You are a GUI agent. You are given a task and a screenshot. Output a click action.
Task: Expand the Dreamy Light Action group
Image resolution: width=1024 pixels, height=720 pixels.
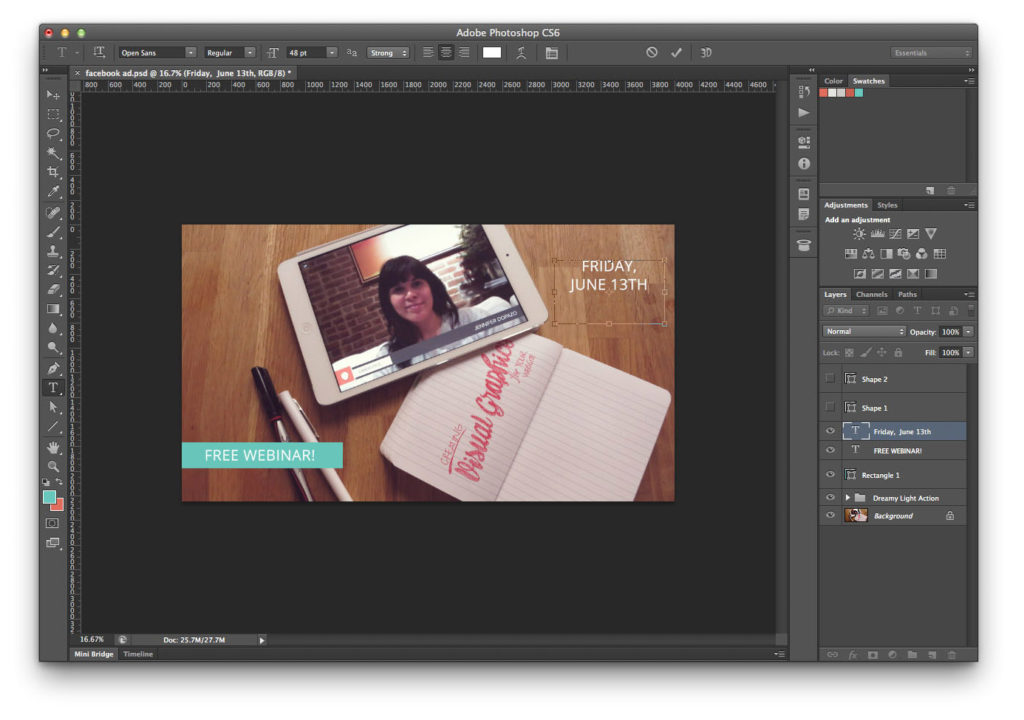[848, 498]
